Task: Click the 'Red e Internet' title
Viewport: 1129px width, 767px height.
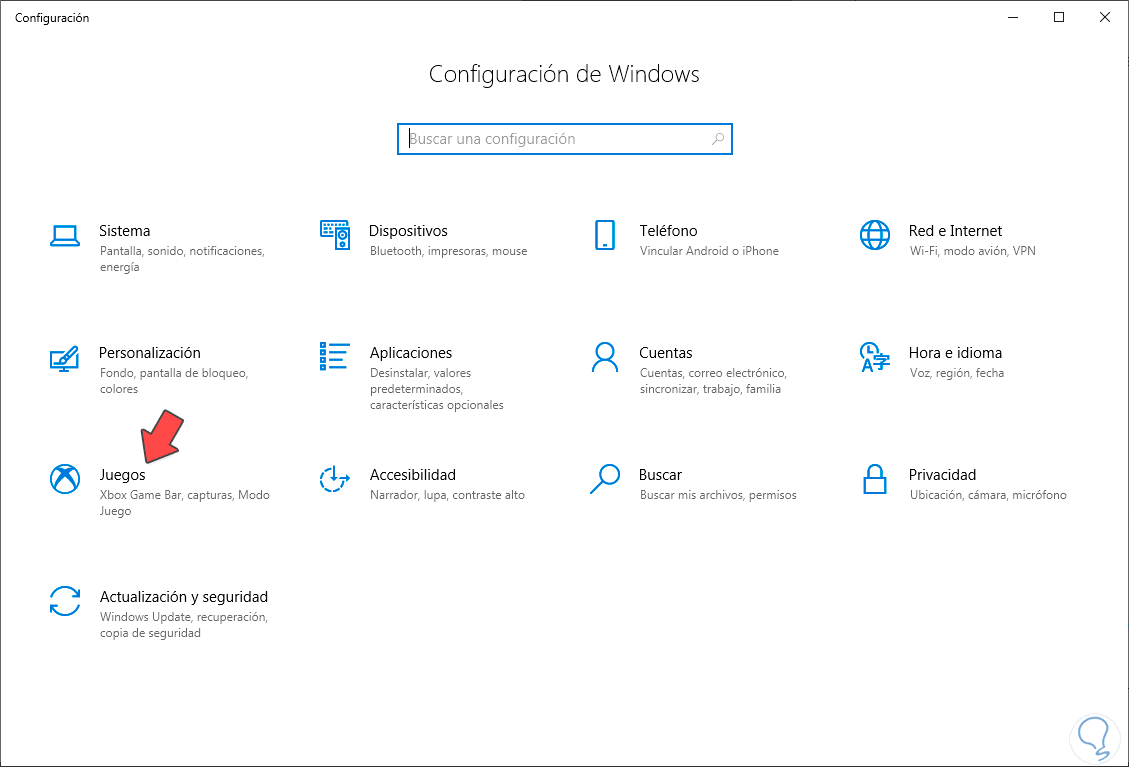Action: [955, 231]
